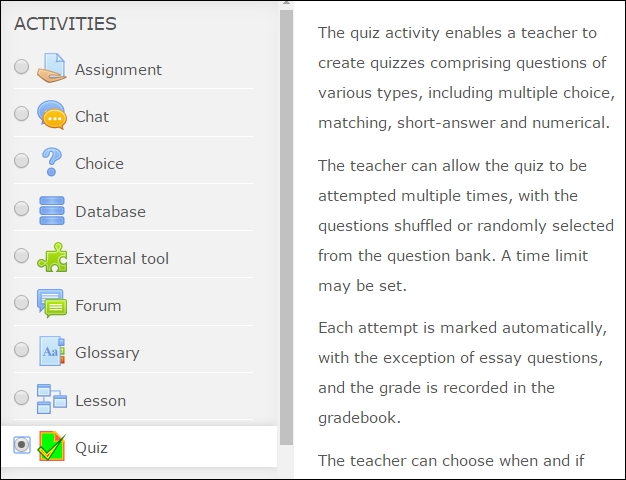This screenshot has width=626, height=480.
Task: Click the Lesson flowchart icon
Action: click(x=52, y=399)
